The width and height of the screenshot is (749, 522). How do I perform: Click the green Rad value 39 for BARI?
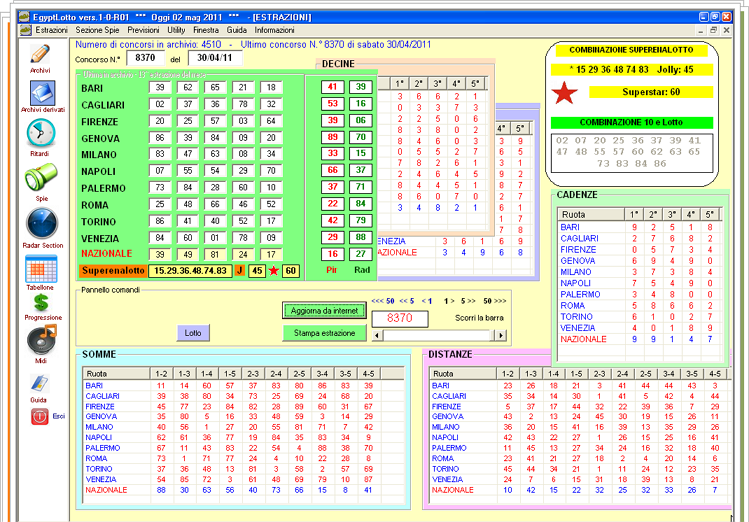point(361,87)
